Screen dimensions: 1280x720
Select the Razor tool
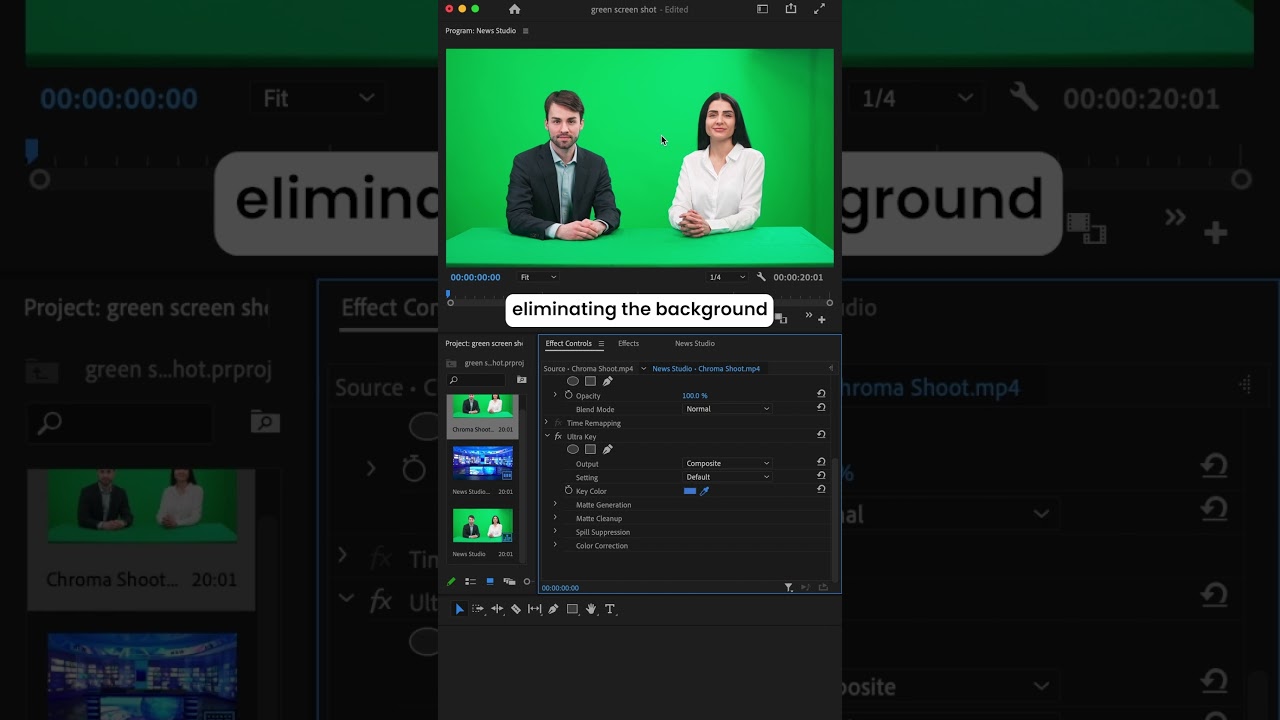pos(516,609)
